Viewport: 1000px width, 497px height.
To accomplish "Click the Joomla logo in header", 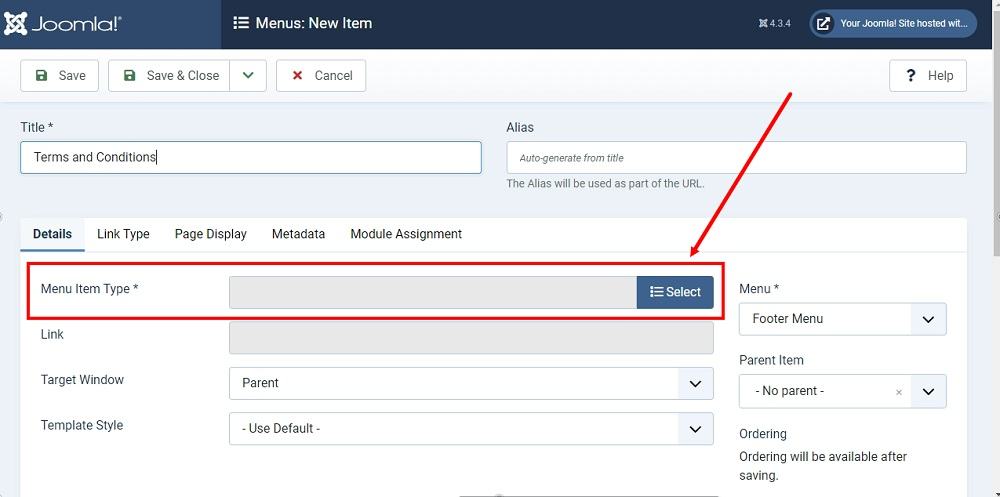I will coord(63,24).
